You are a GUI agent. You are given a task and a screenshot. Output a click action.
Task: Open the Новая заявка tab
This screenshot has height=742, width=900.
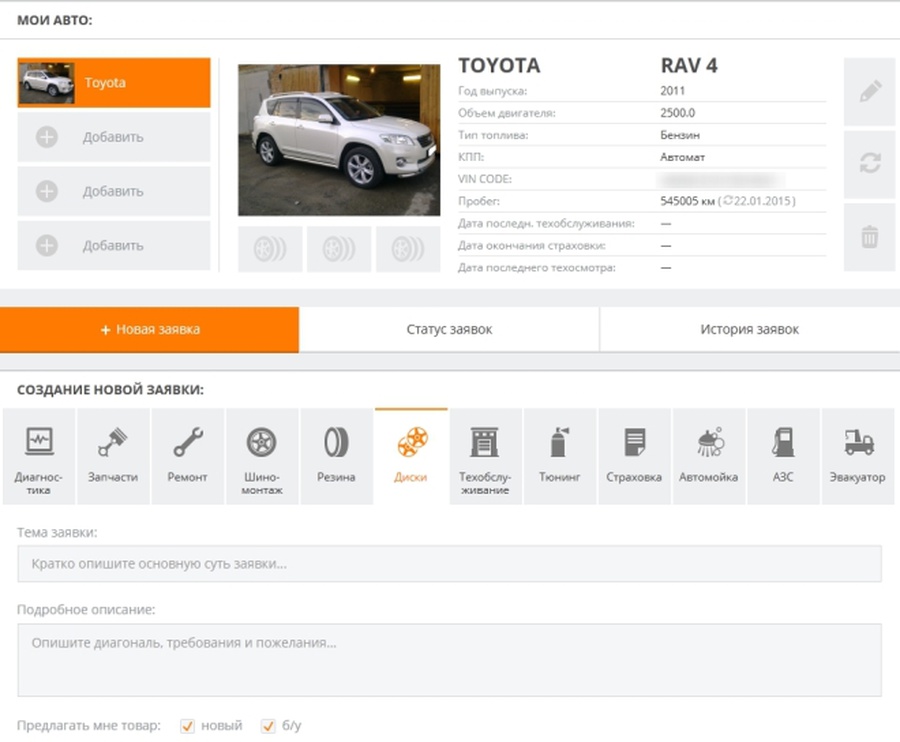[x=149, y=329]
